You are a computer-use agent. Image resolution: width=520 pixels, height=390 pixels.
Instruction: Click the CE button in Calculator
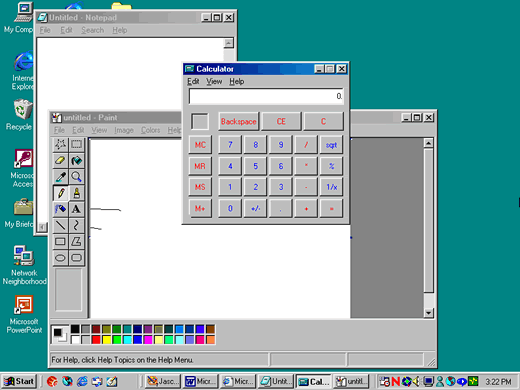coord(281,121)
